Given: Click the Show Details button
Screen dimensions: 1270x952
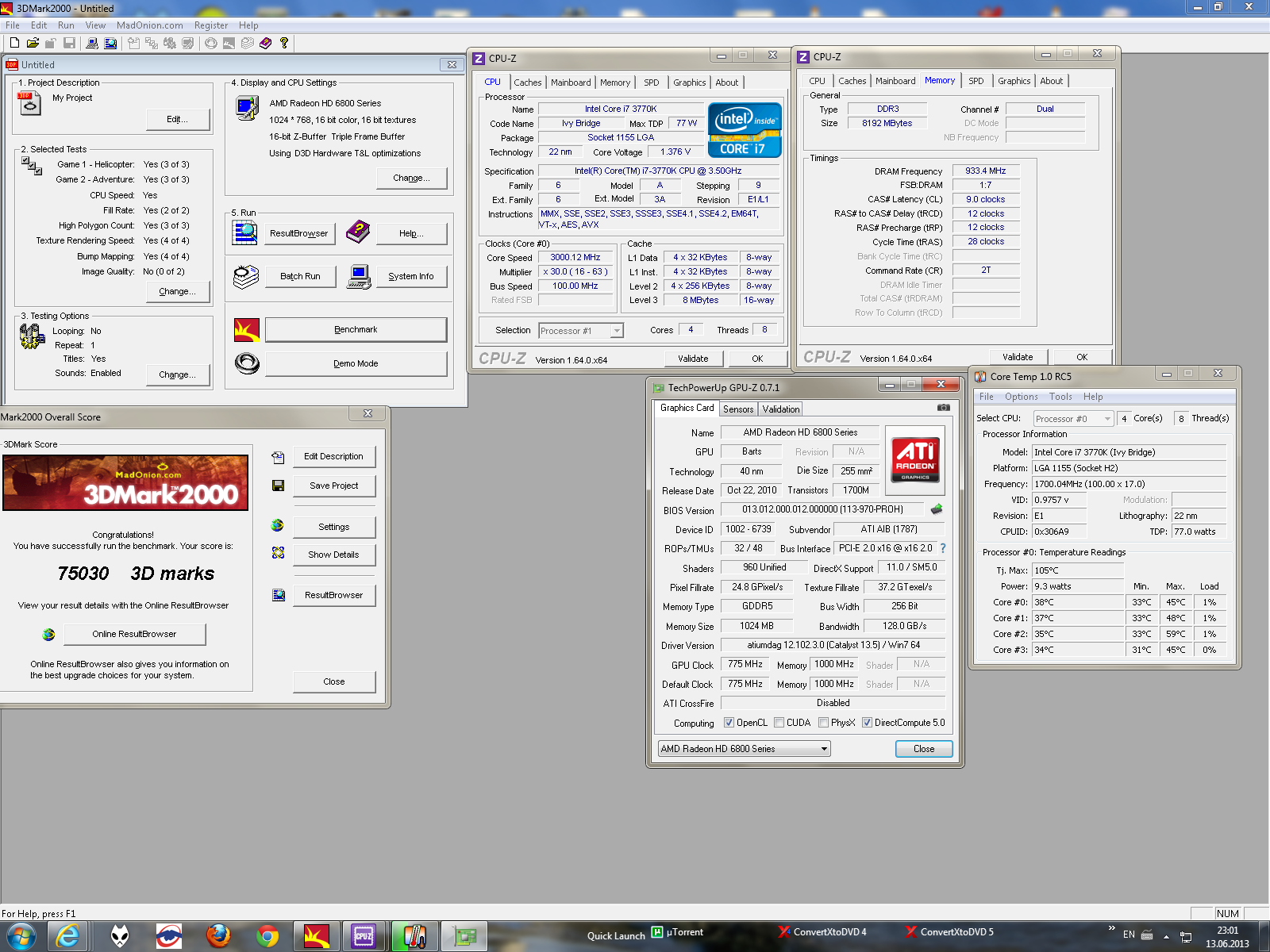Looking at the screenshot, I should coord(333,555).
